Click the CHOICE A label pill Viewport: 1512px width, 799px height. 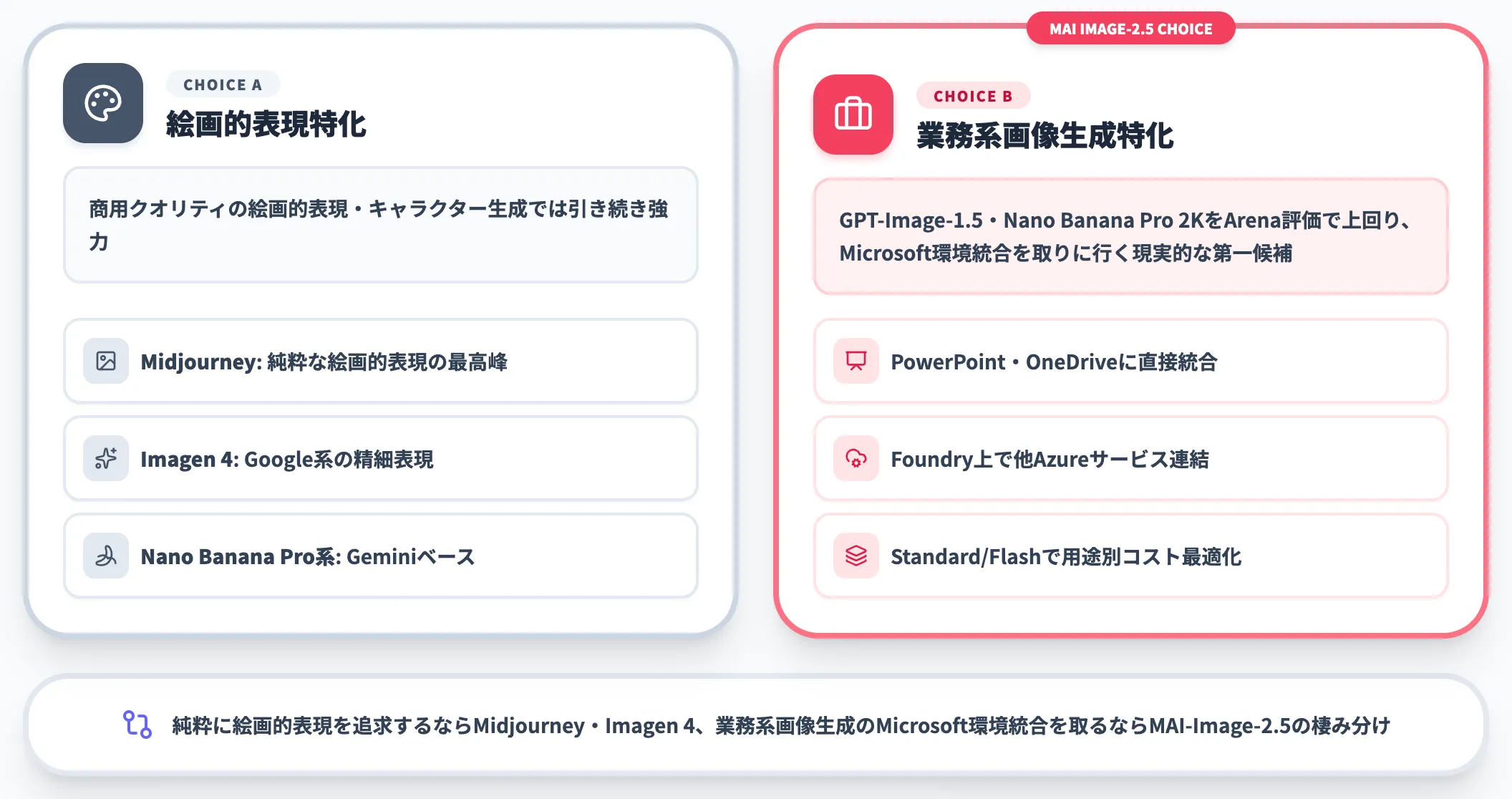pos(223,84)
